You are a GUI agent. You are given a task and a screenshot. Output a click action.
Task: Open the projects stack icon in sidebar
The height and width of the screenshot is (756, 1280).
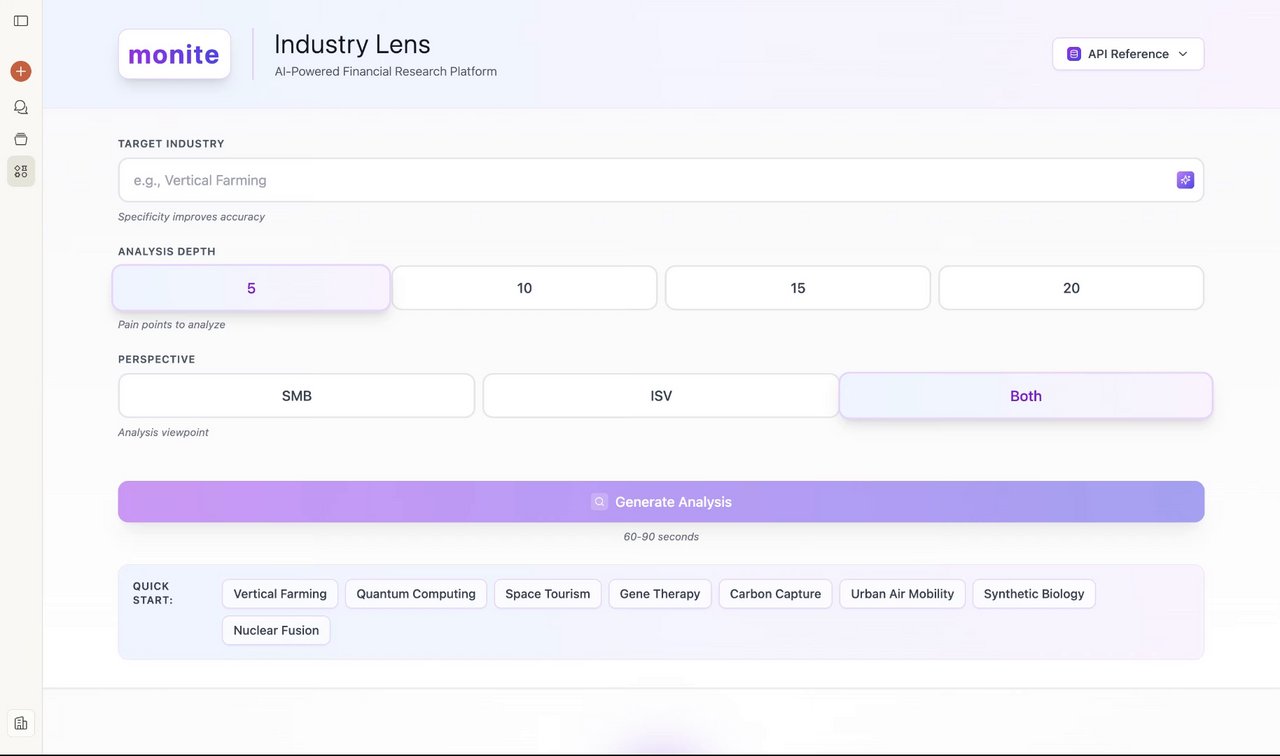[21, 139]
